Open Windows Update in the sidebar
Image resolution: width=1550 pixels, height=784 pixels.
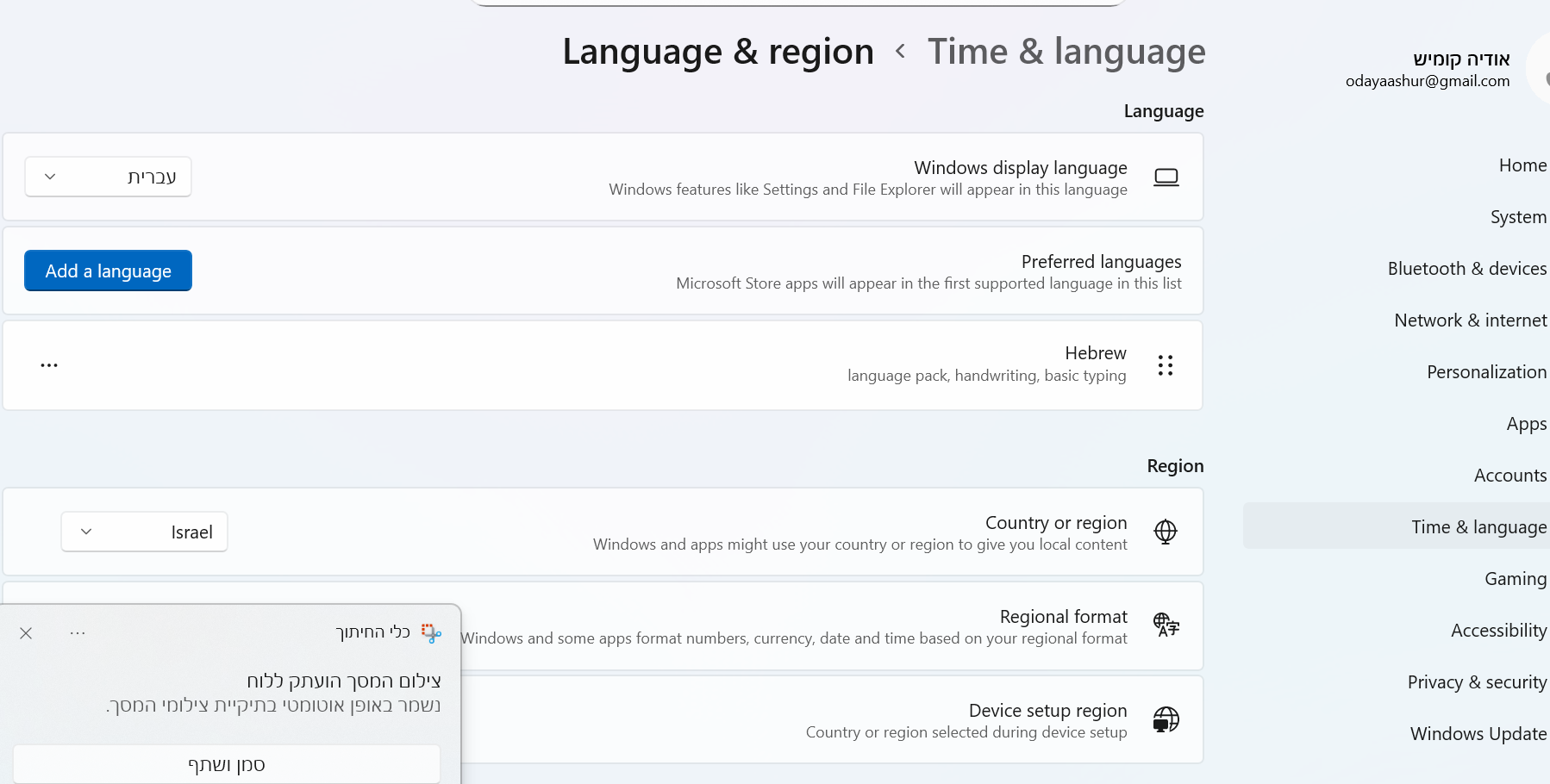pos(1478,734)
